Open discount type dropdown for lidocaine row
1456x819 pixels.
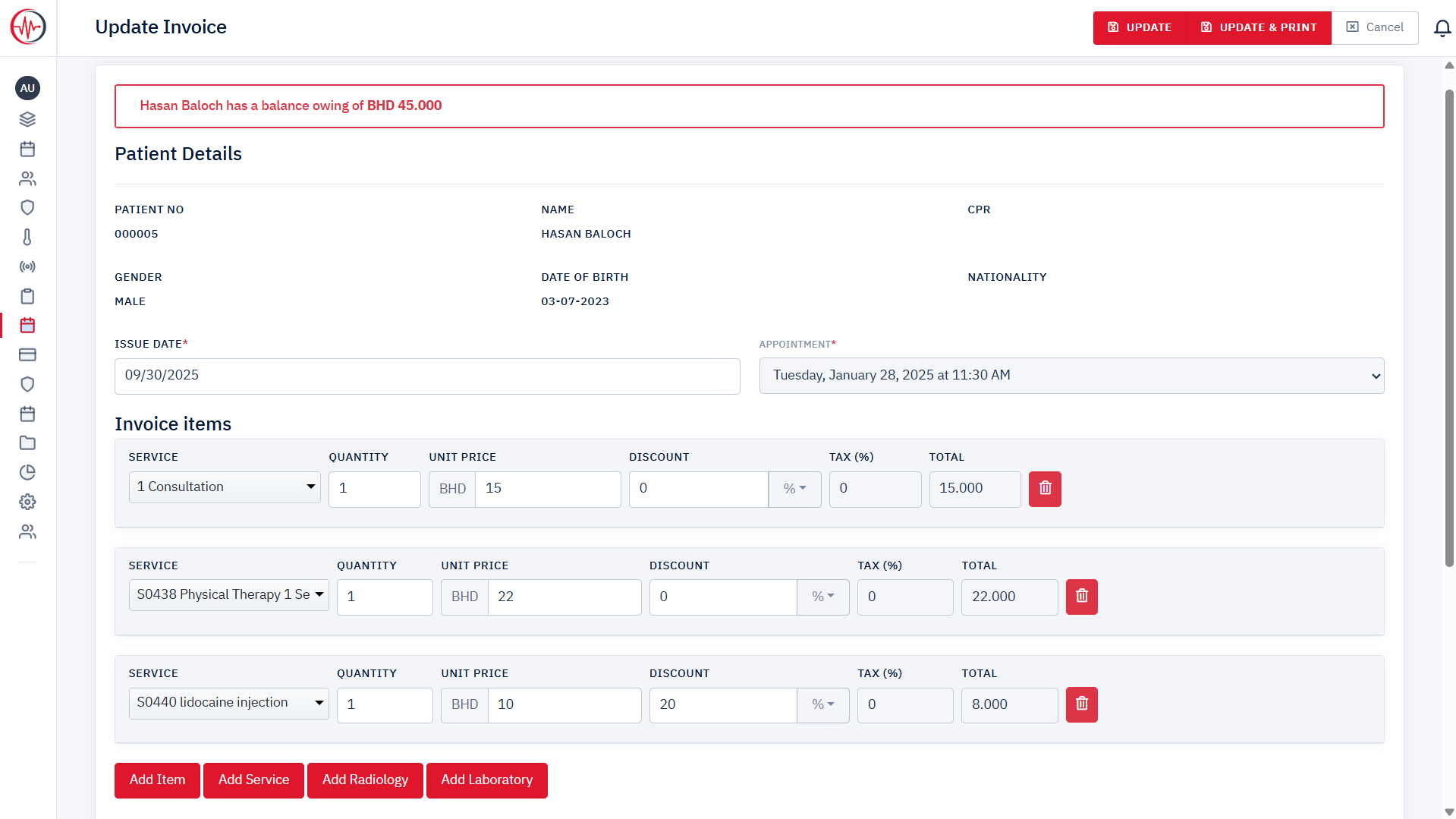(x=822, y=704)
